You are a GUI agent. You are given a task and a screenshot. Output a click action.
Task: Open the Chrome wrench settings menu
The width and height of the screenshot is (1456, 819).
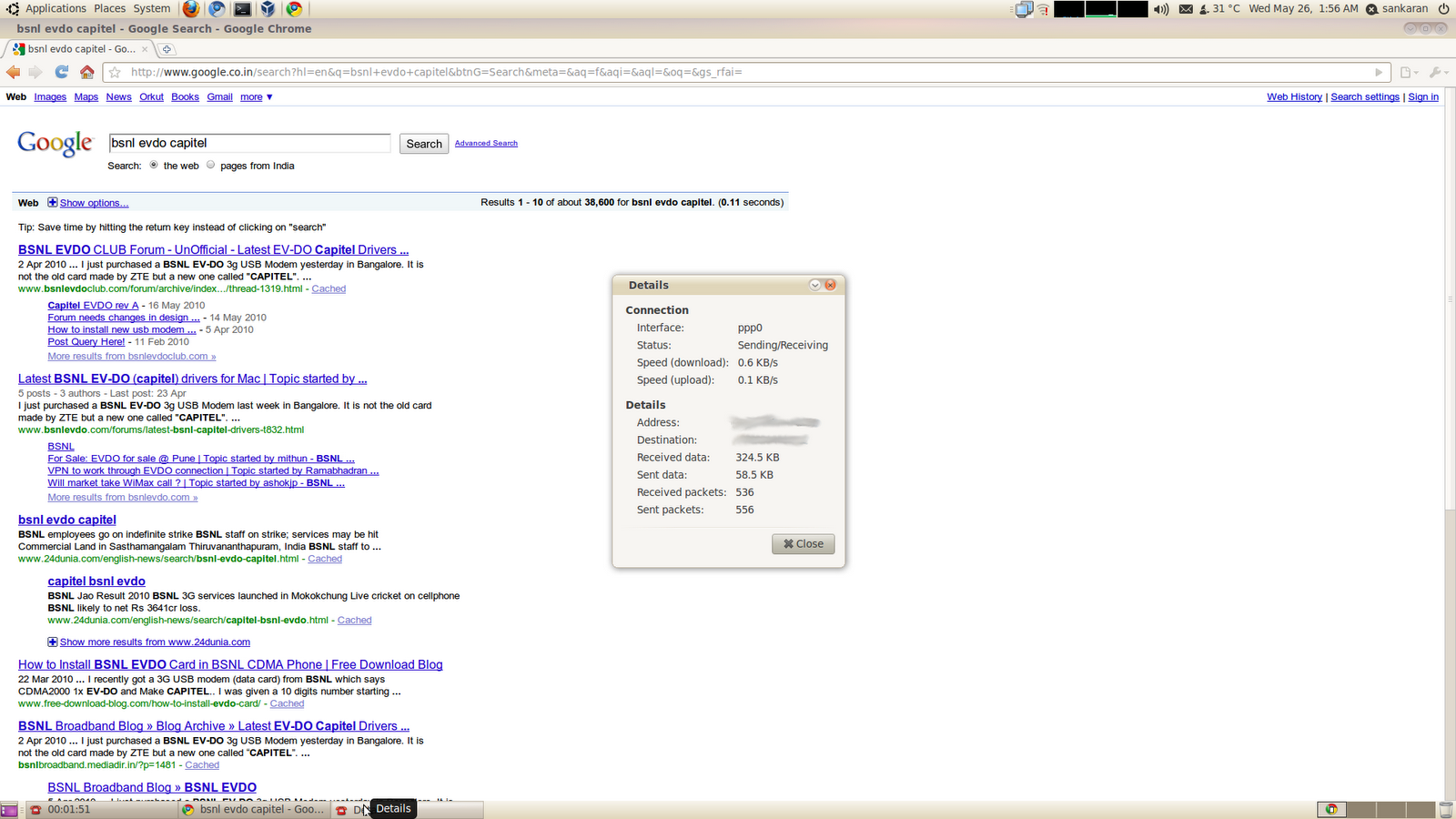[1438, 72]
